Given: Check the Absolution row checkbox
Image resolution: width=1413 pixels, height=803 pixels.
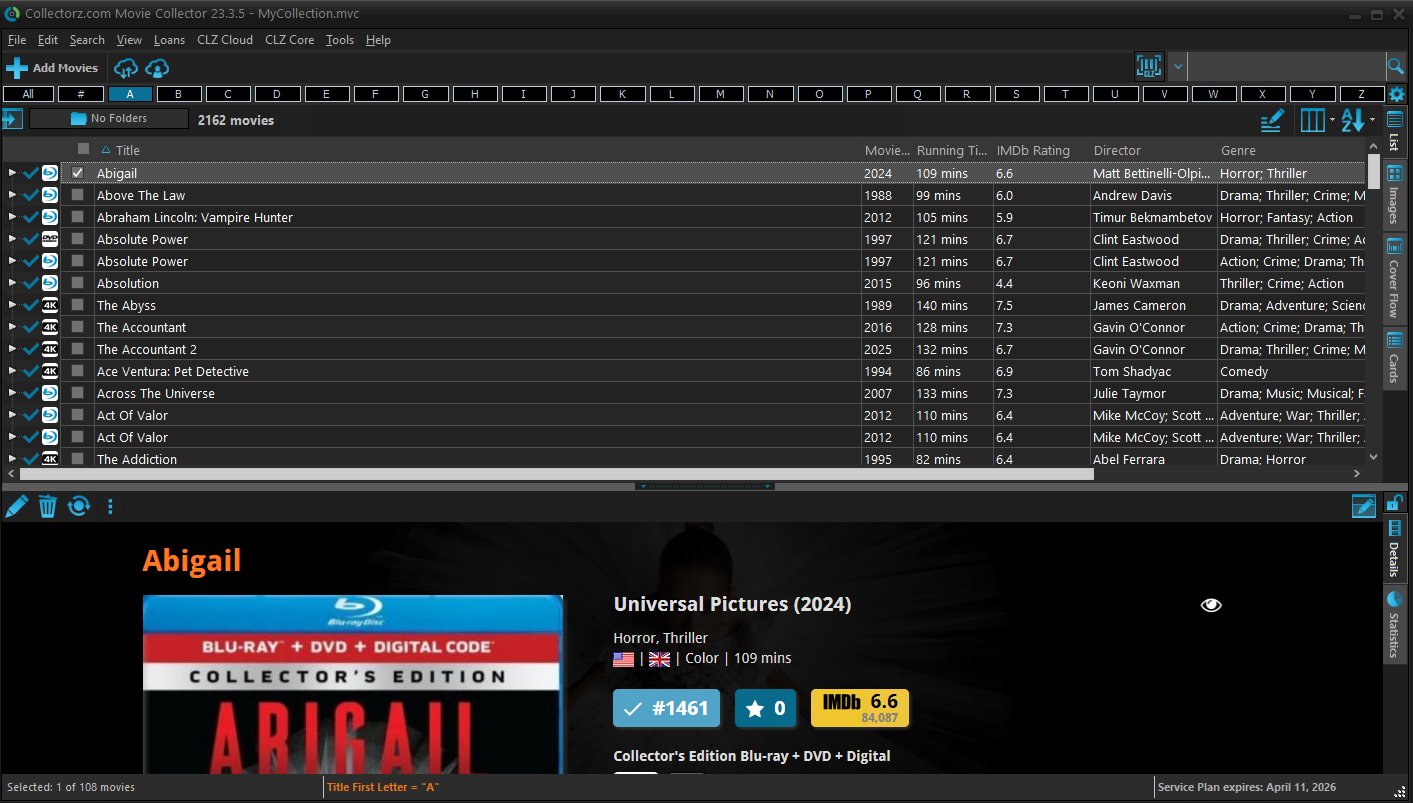Looking at the screenshot, I should pos(78,283).
